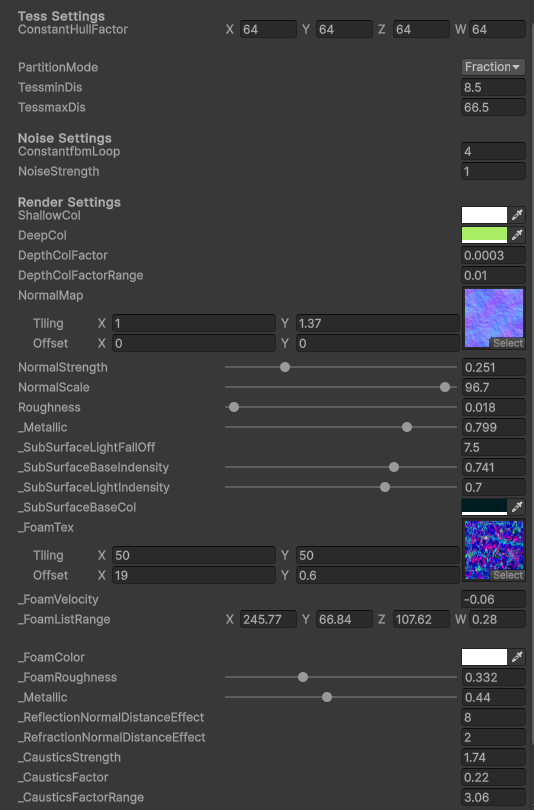Focus the TessminDis value field
The width and height of the screenshot is (534, 810).
click(493, 87)
